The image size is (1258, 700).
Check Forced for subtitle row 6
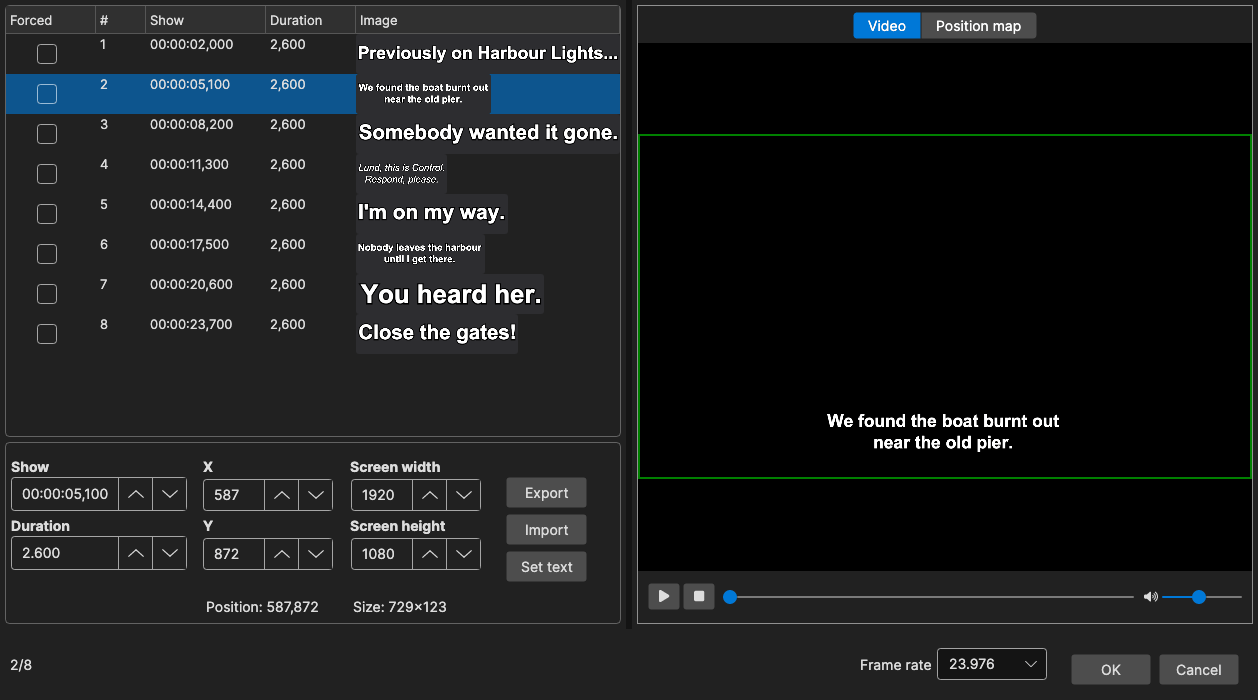[47, 254]
